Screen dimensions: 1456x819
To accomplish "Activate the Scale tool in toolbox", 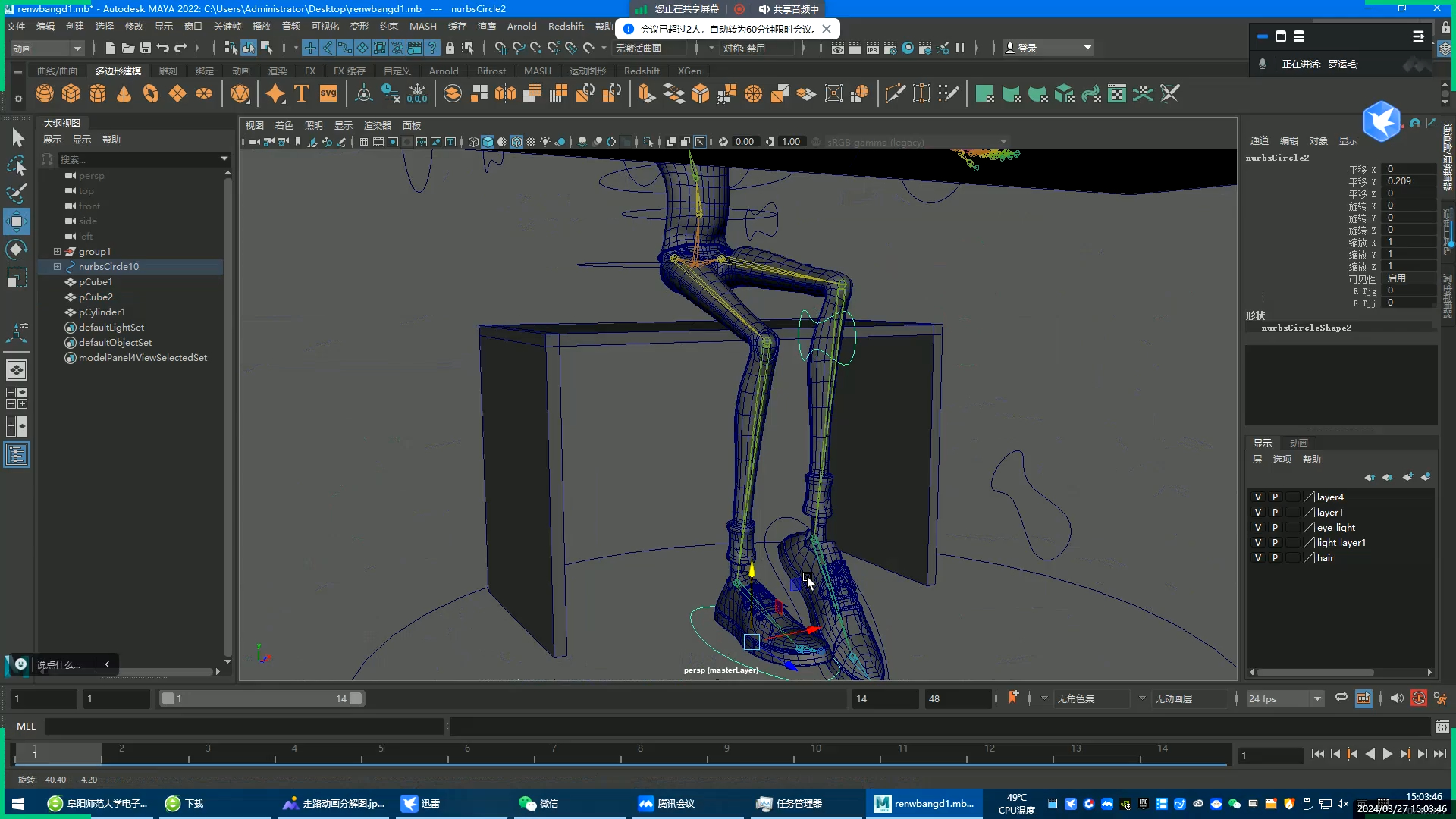I will (17, 278).
